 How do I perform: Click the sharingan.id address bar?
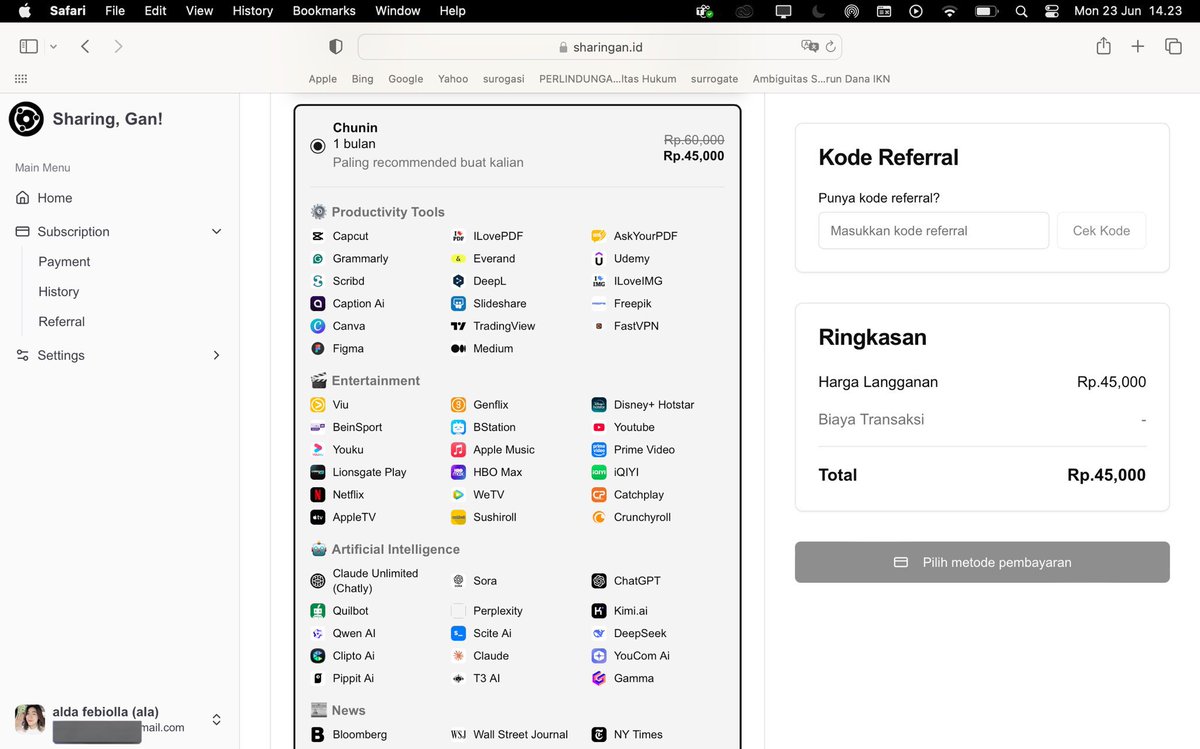coord(600,47)
